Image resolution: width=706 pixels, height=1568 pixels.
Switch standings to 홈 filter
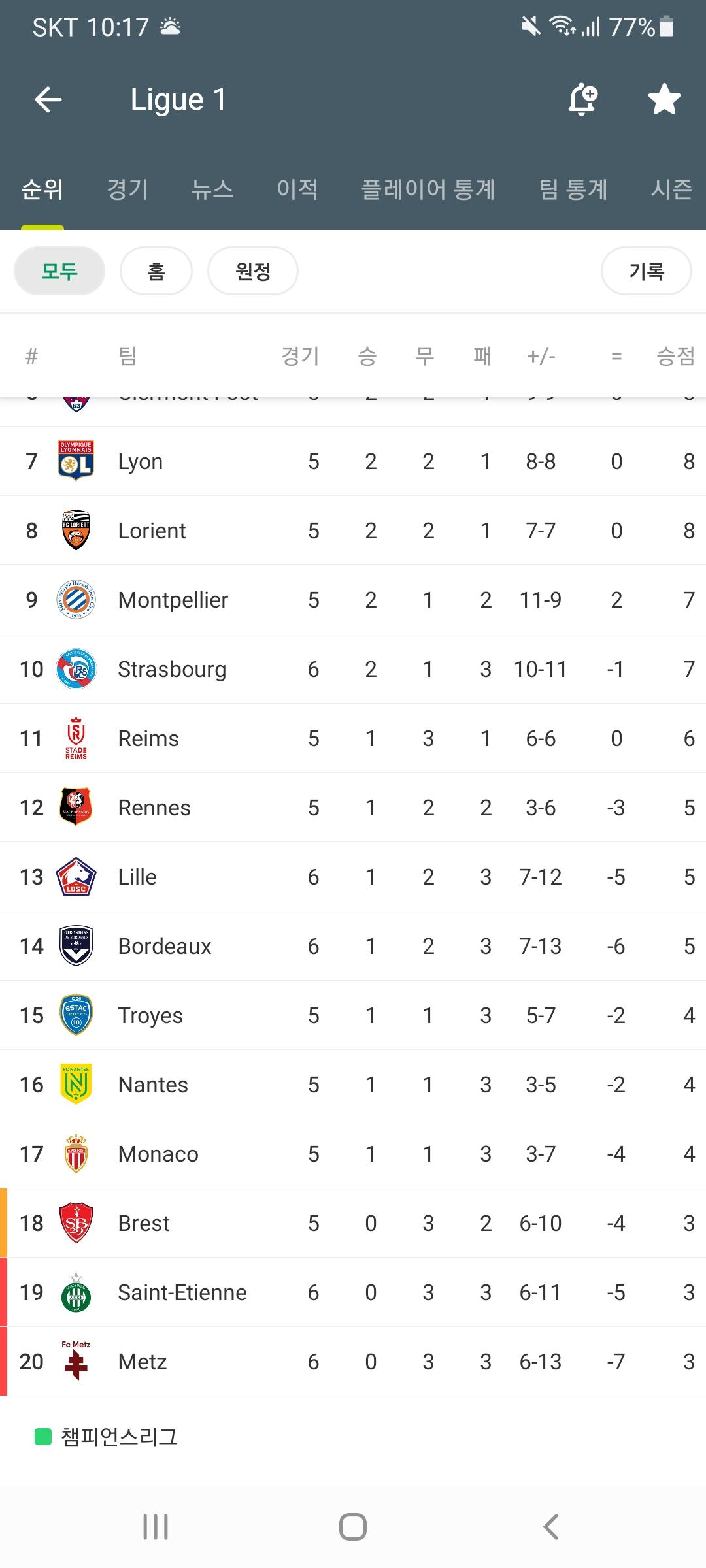point(156,271)
